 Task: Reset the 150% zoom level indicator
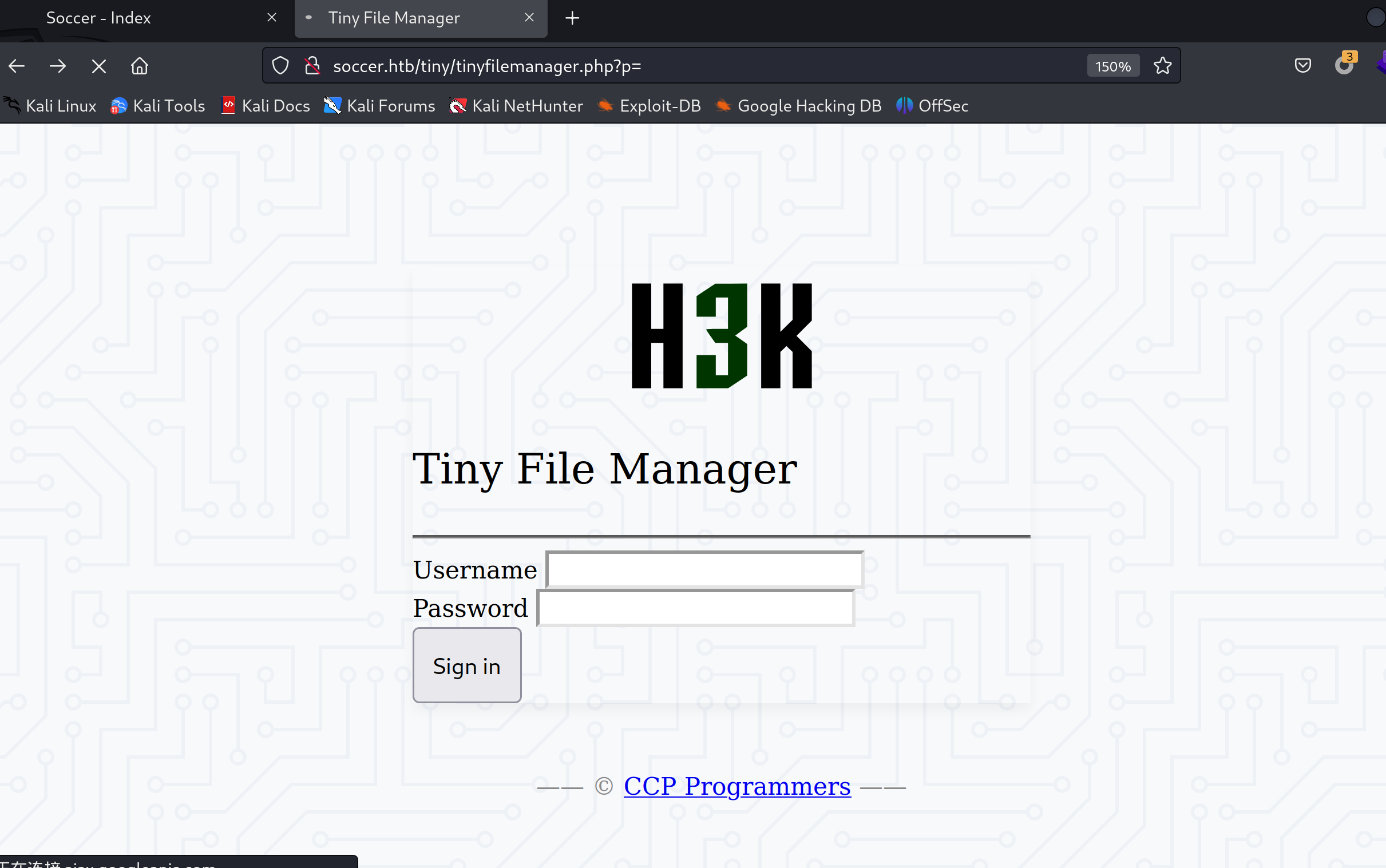[1112, 66]
